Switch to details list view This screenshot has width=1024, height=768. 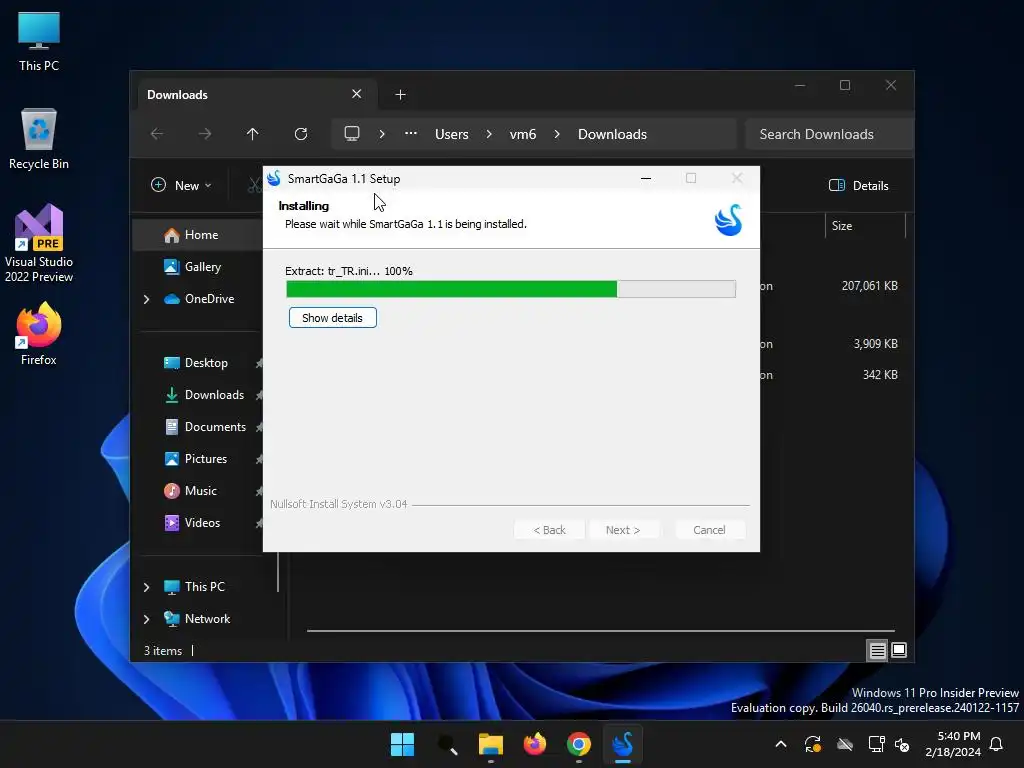tap(877, 650)
